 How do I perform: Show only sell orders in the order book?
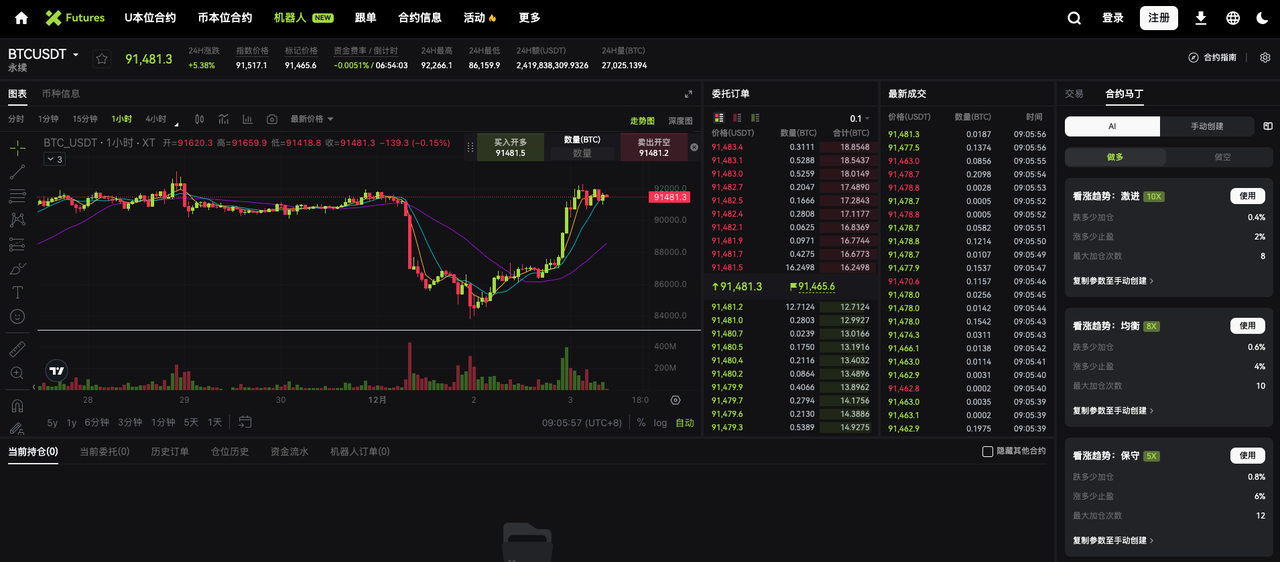[737, 118]
